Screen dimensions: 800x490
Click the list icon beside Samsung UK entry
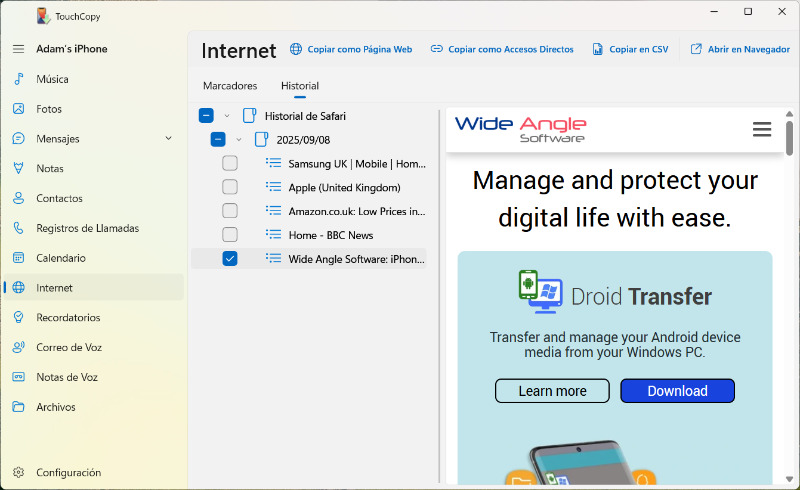273,163
